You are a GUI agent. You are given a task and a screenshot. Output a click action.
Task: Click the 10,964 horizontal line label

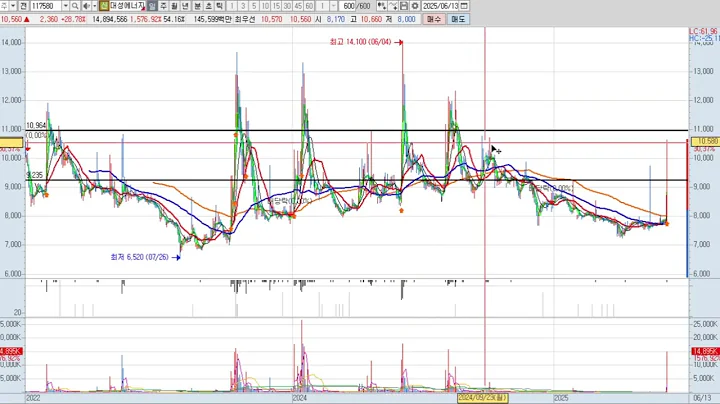coord(36,125)
